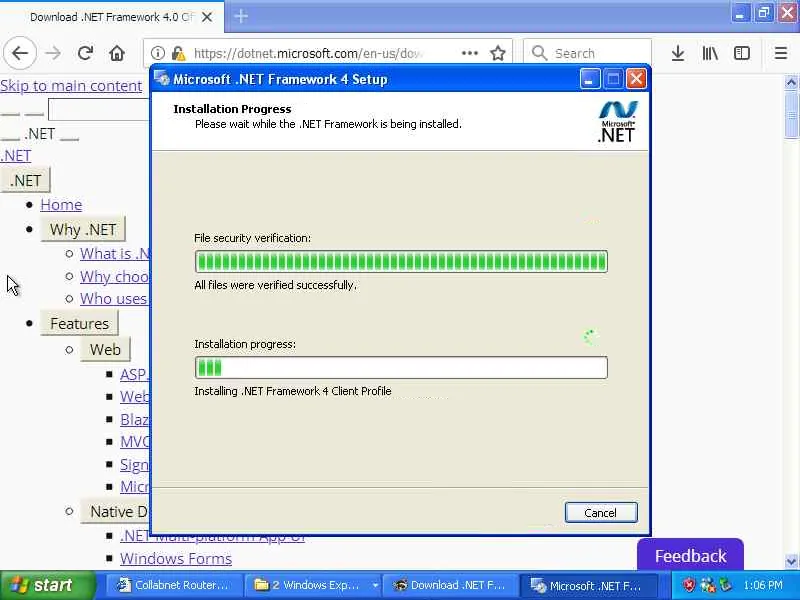
Task: Click the setup icon in dialog title bar
Action: (162, 79)
